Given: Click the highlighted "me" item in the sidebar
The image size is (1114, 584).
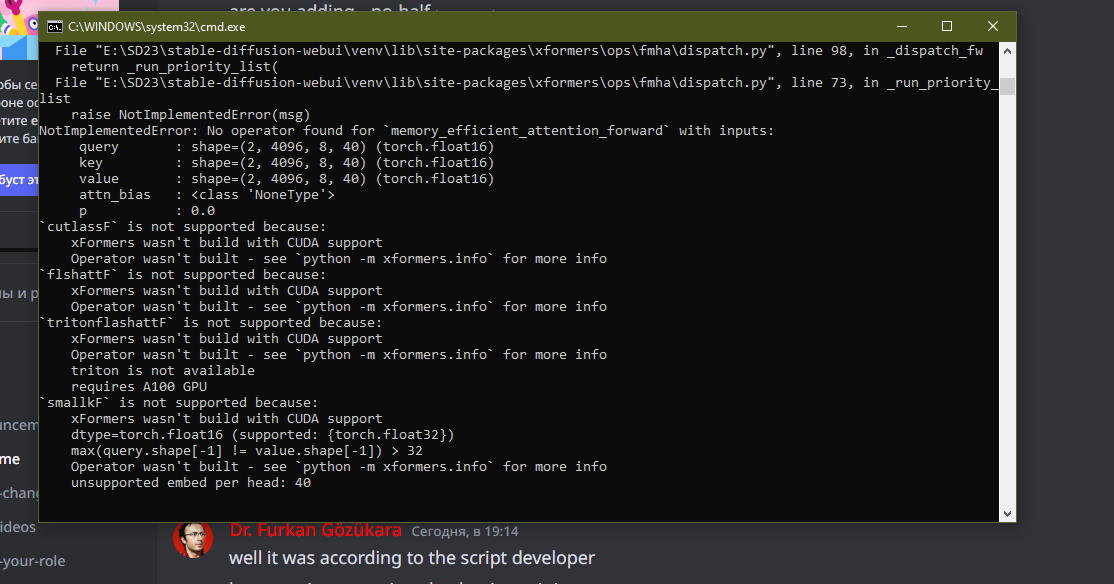Looking at the screenshot, I should point(10,459).
